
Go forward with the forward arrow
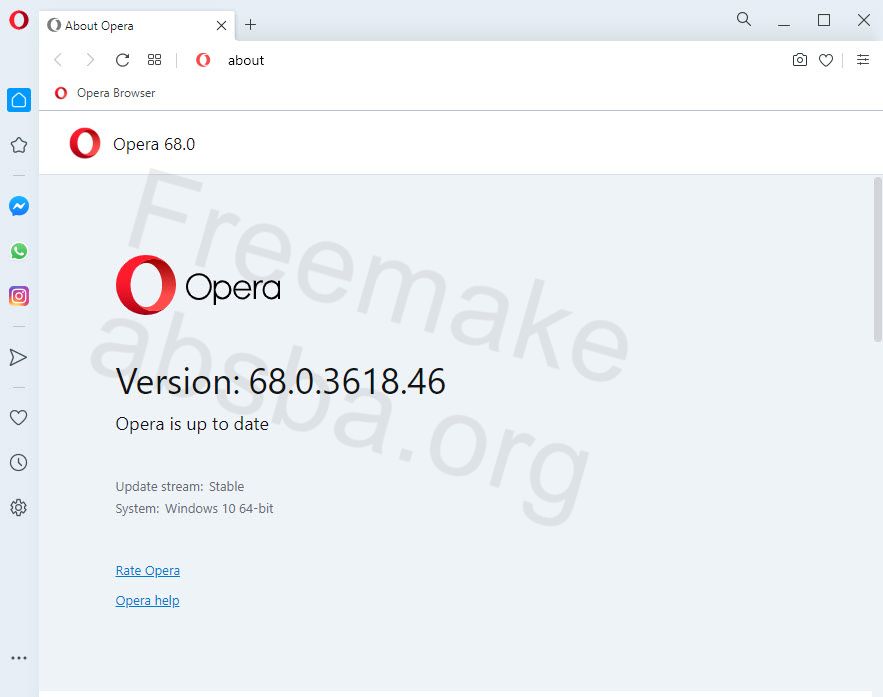click(90, 60)
